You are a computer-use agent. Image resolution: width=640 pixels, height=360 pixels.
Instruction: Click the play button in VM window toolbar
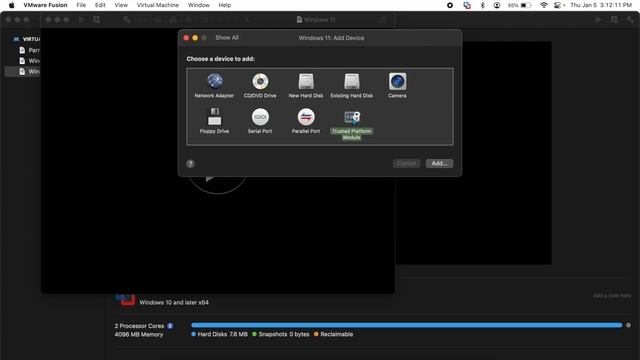pyautogui.click(x=81, y=20)
